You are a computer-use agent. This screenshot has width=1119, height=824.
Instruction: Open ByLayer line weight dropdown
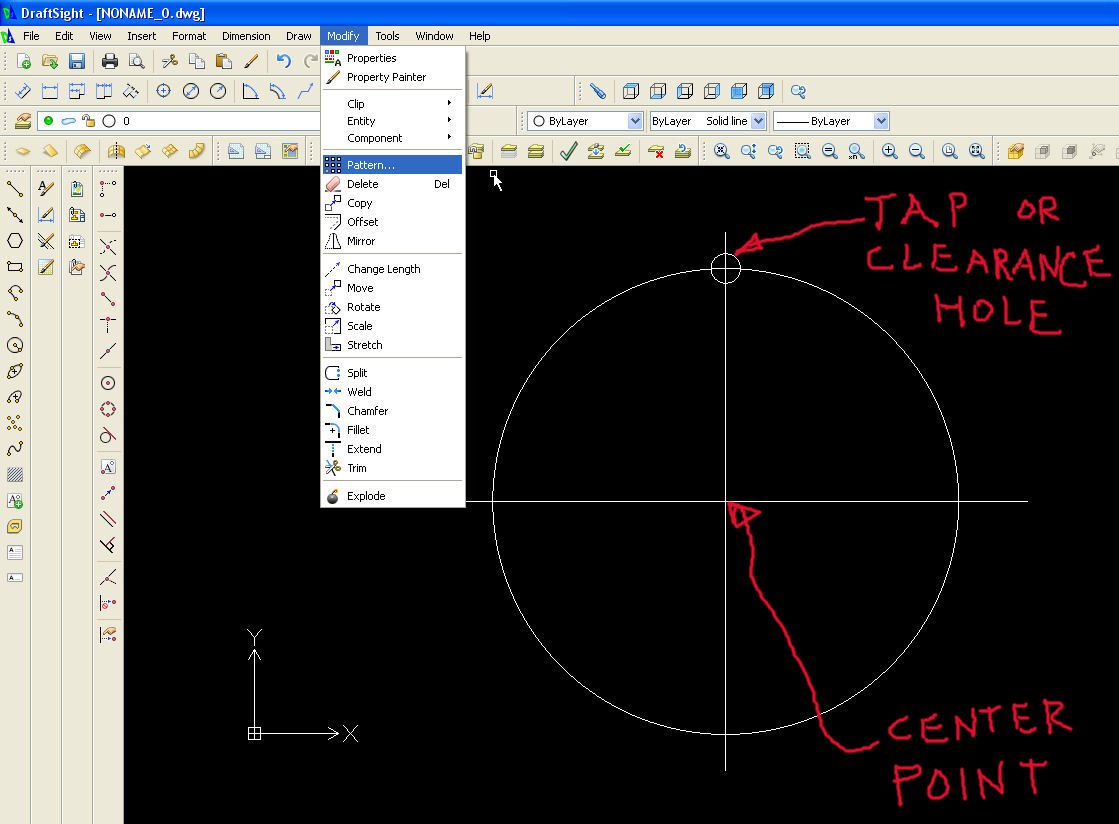[881, 121]
